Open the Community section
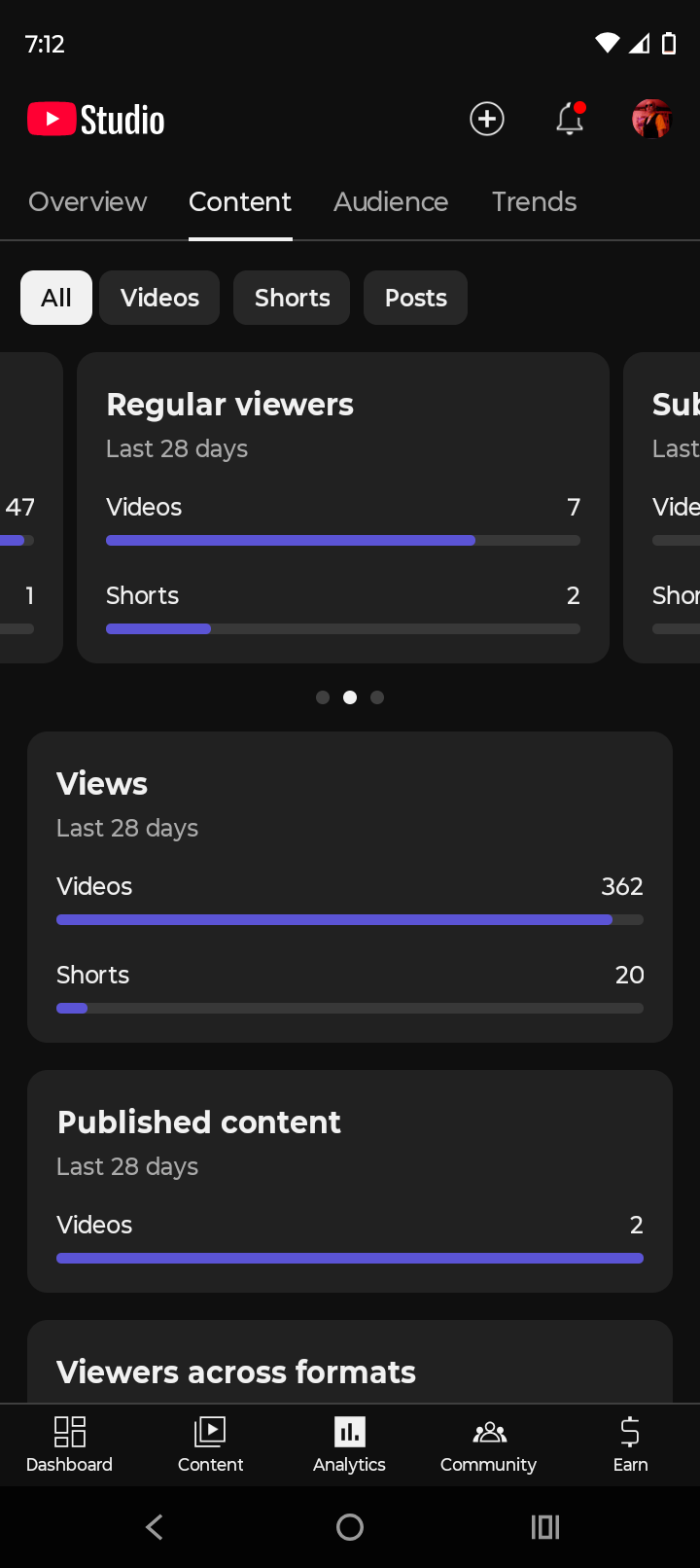 pyautogui.click(x=488, y=1444)
